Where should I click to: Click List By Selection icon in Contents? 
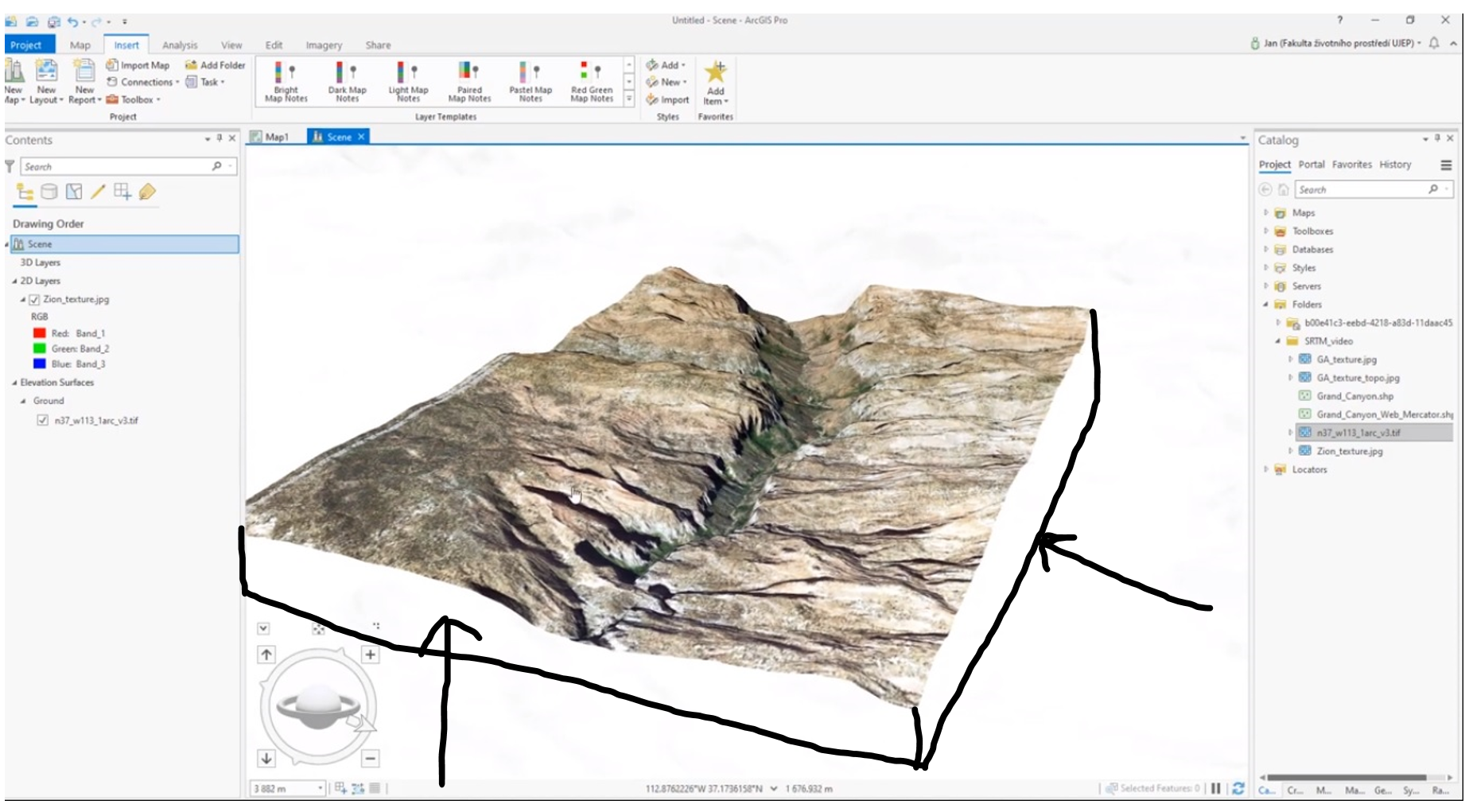73,191
